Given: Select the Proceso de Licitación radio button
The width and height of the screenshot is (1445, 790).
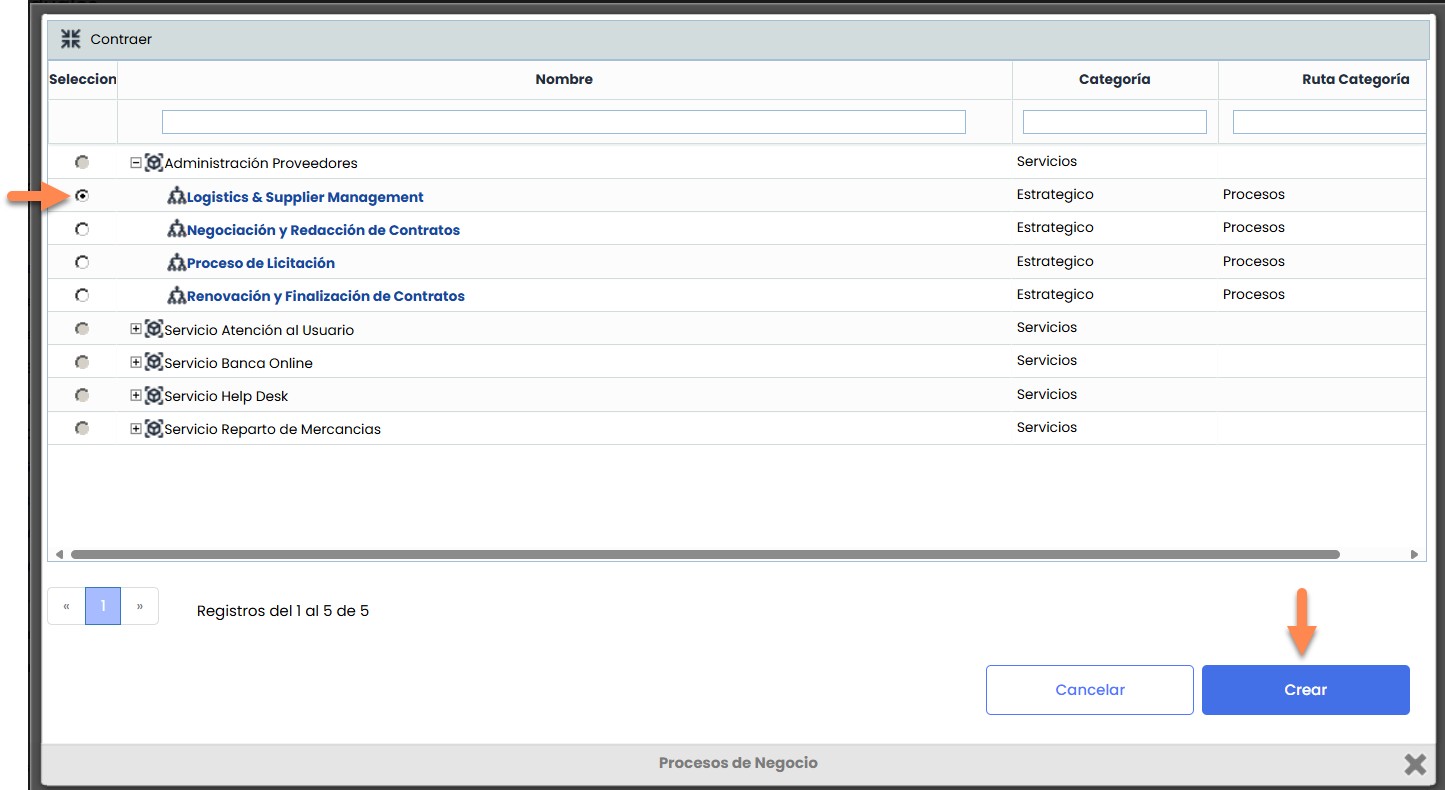Looking at the screenshot, I should tap(82, 263).
